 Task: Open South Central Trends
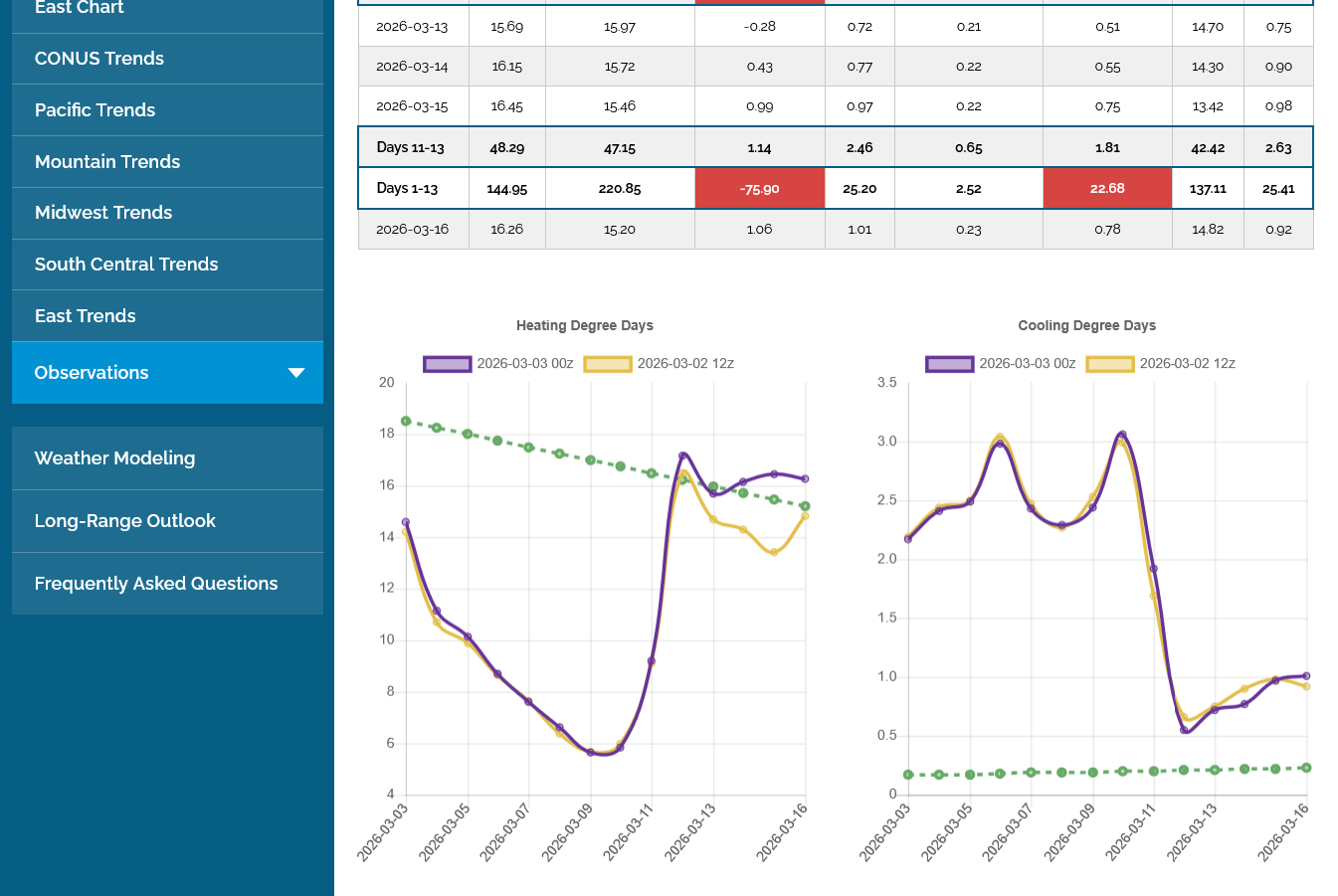click(126, 265)
